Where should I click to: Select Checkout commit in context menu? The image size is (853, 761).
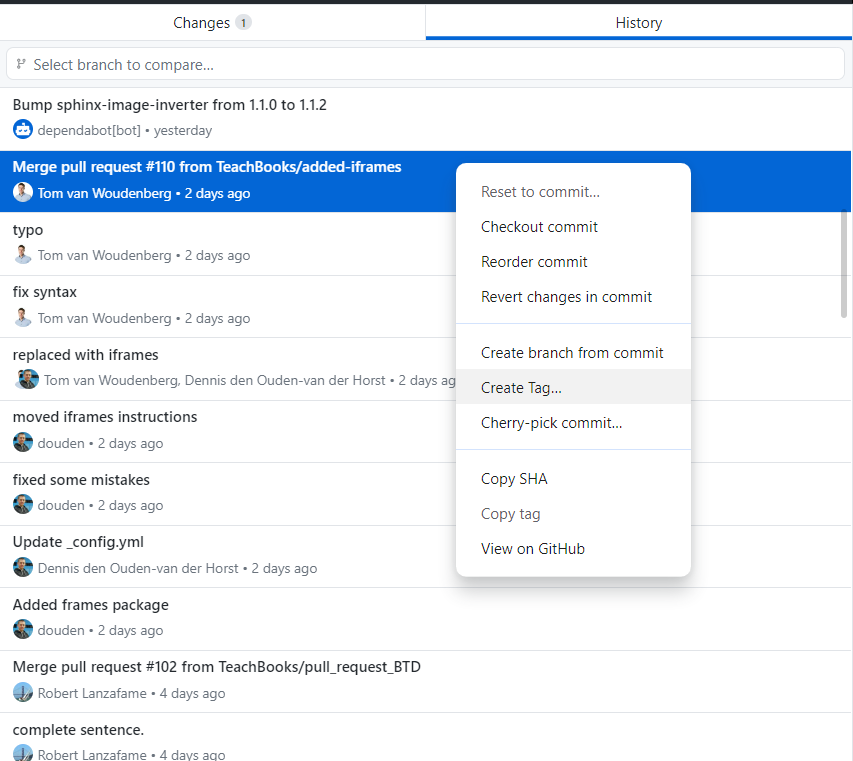539,227
